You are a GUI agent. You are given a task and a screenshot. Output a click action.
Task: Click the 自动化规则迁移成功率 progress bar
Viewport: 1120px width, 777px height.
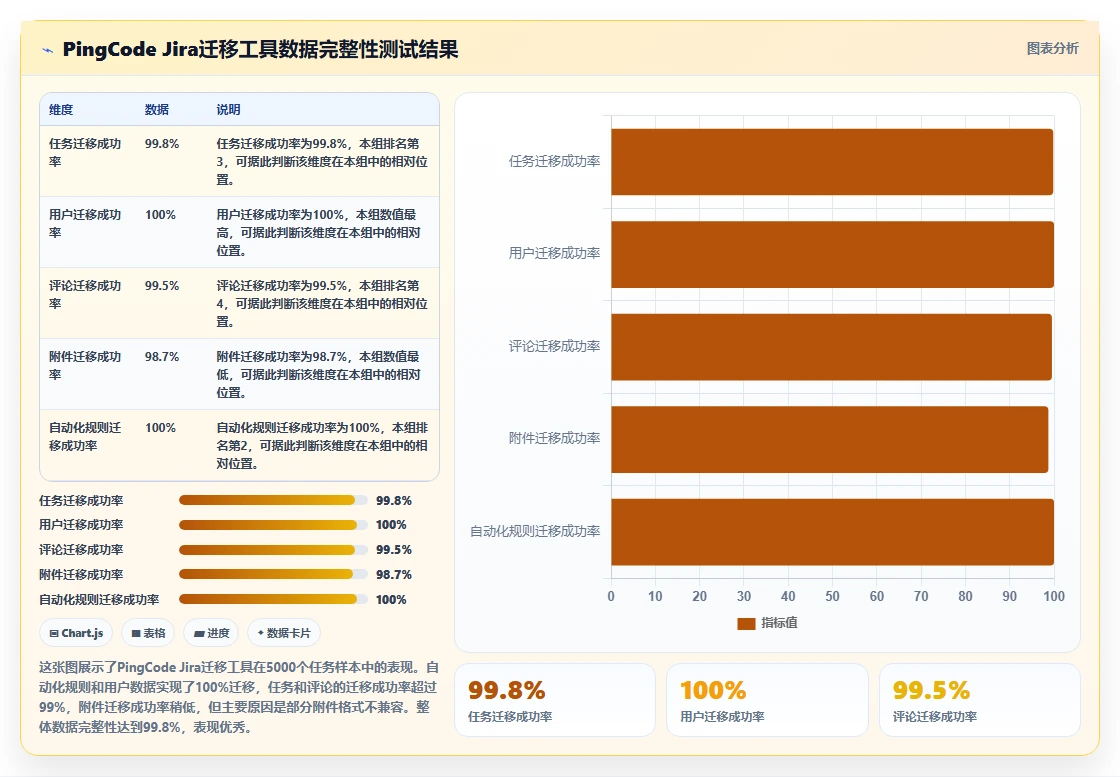[x=274, y=599]
